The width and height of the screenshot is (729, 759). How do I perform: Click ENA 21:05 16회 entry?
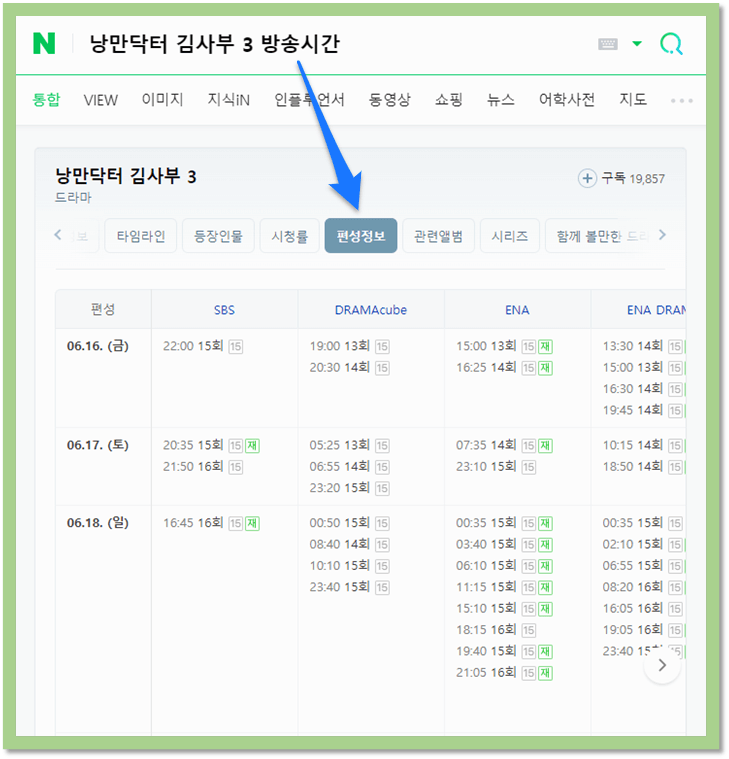tap(504, 672)
